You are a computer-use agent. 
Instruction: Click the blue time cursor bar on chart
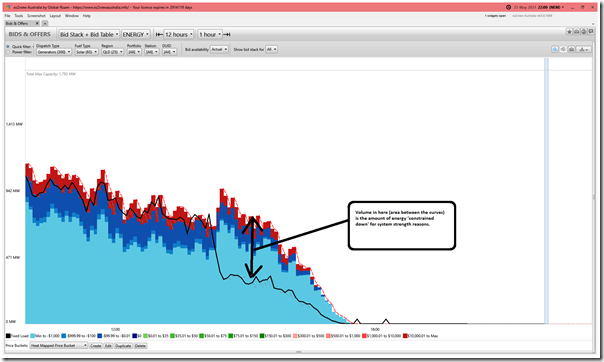[546, 191]
